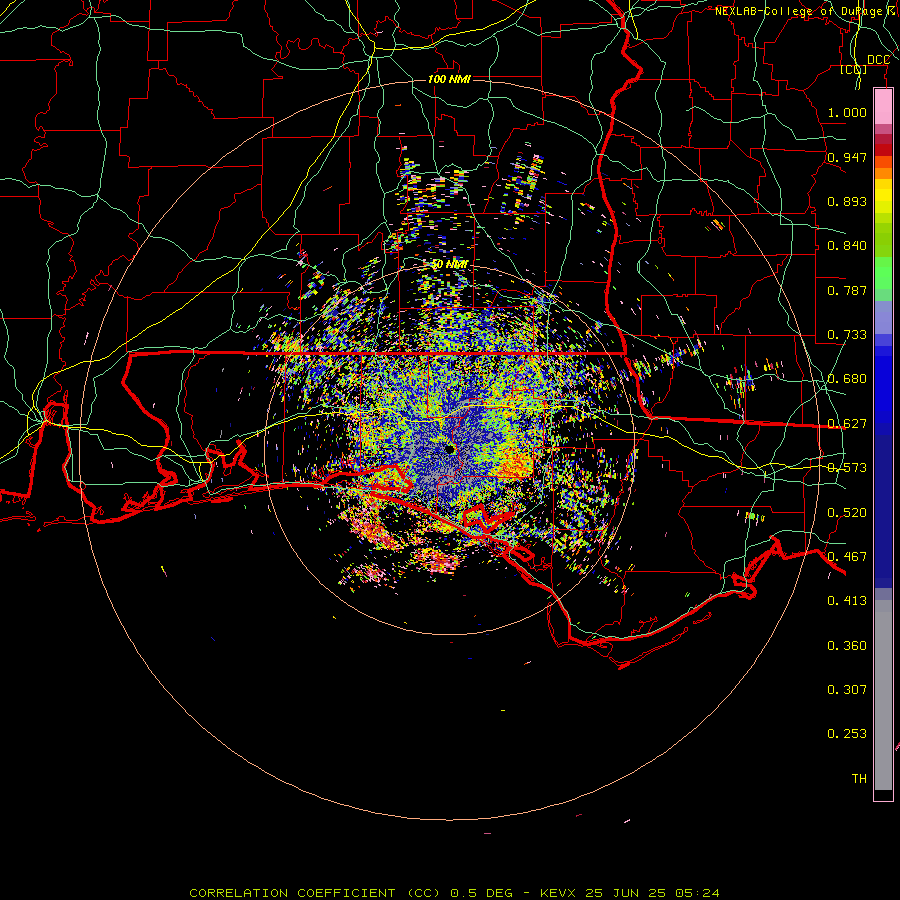The width and height of the screenshot is (900, 900).
Task: Click the 50 NMI range ring label
Action: click(449, 265)
